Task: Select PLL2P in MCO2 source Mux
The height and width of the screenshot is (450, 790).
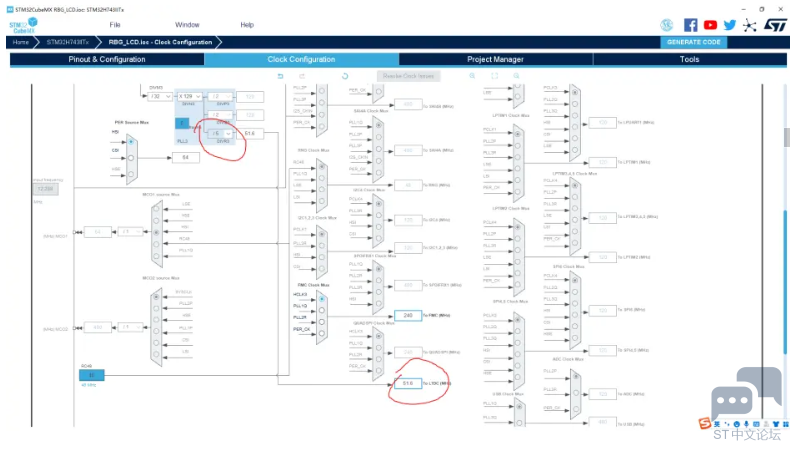Action: coord(156,308)
